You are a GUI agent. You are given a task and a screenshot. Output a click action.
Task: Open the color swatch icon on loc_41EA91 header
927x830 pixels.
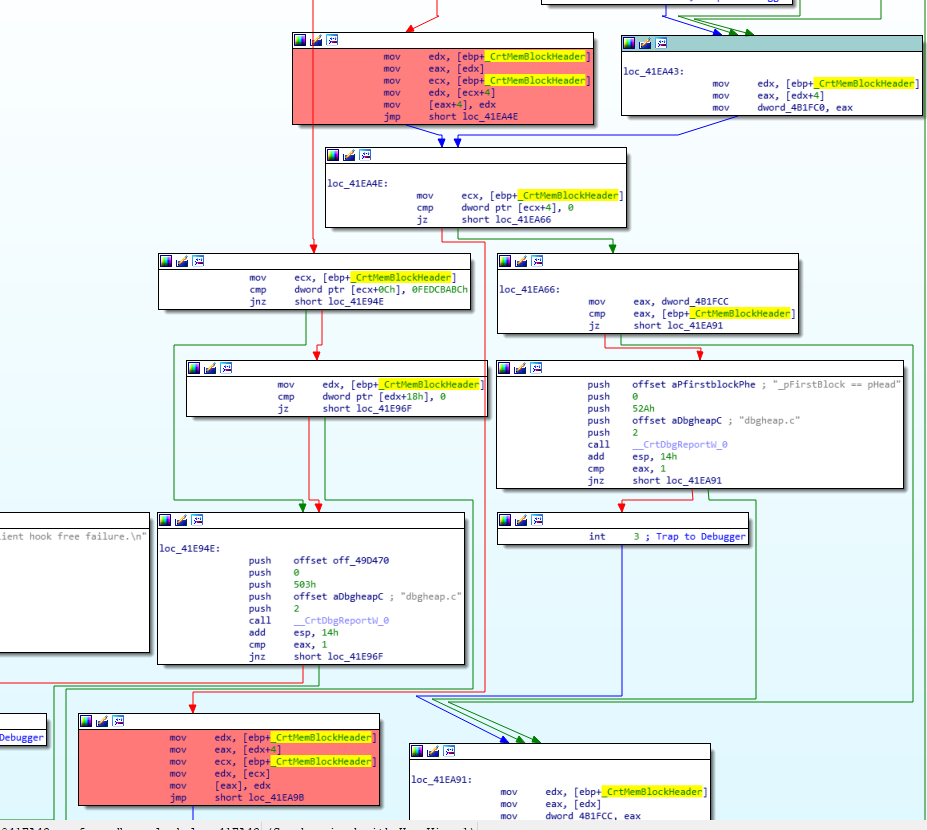coord(418,752)
